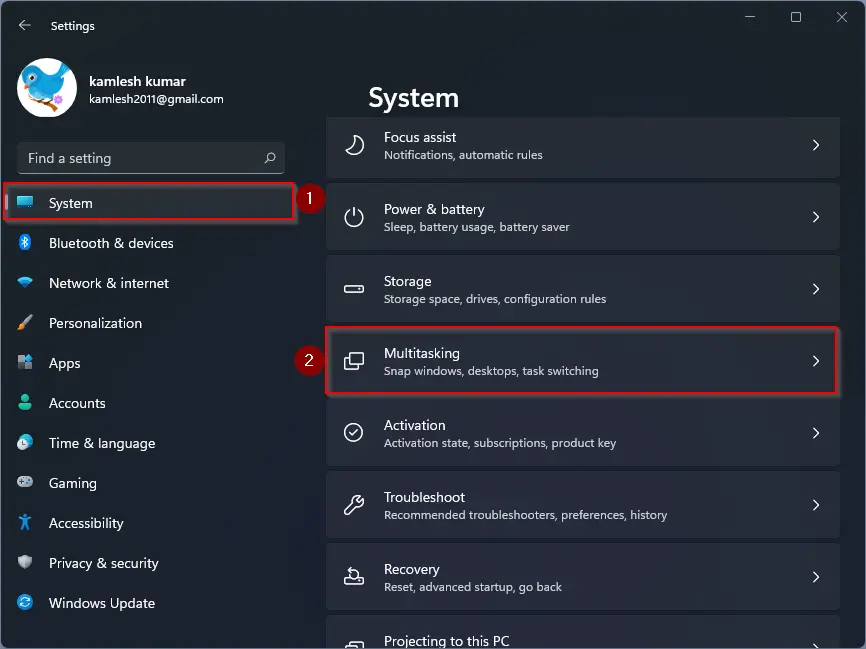The height and width of the screenshot is (649, 866).
Task: Maximize the Settings window
Action: point(796,17)
